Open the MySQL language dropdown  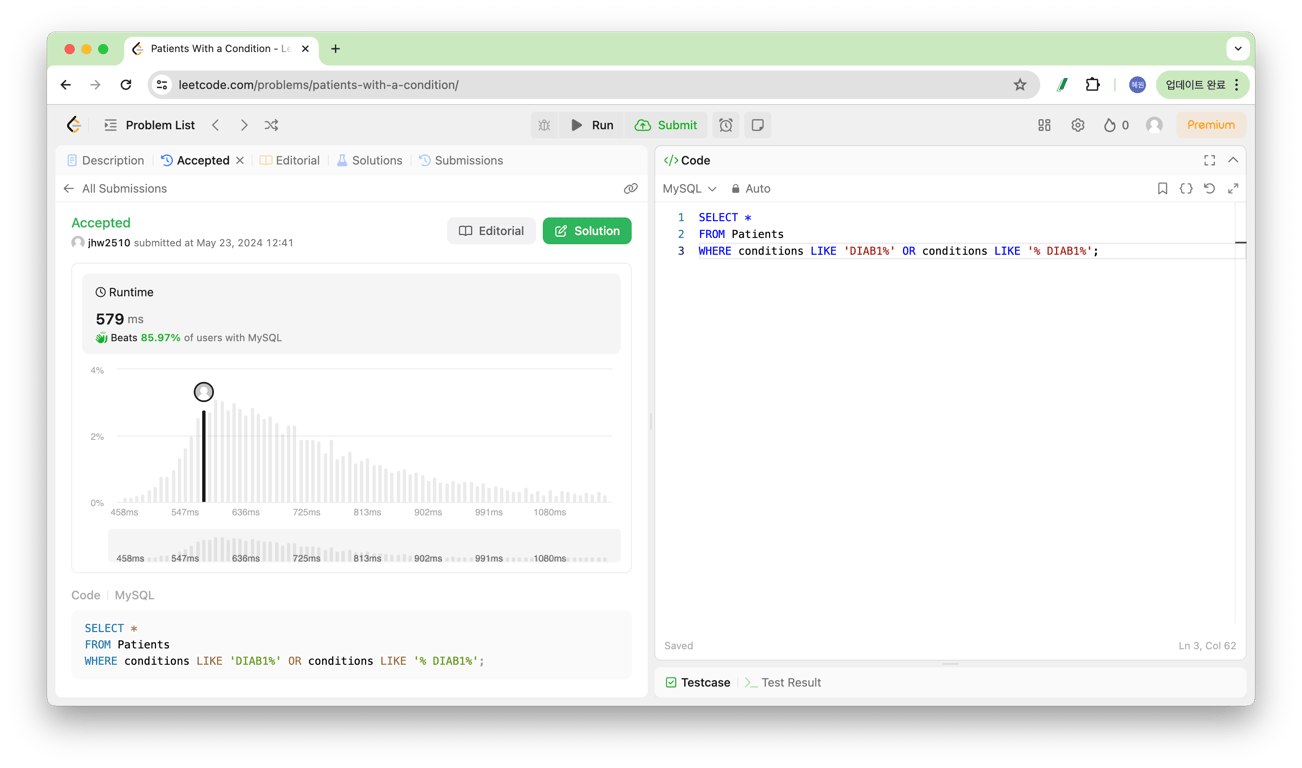[x=689, y=188]
